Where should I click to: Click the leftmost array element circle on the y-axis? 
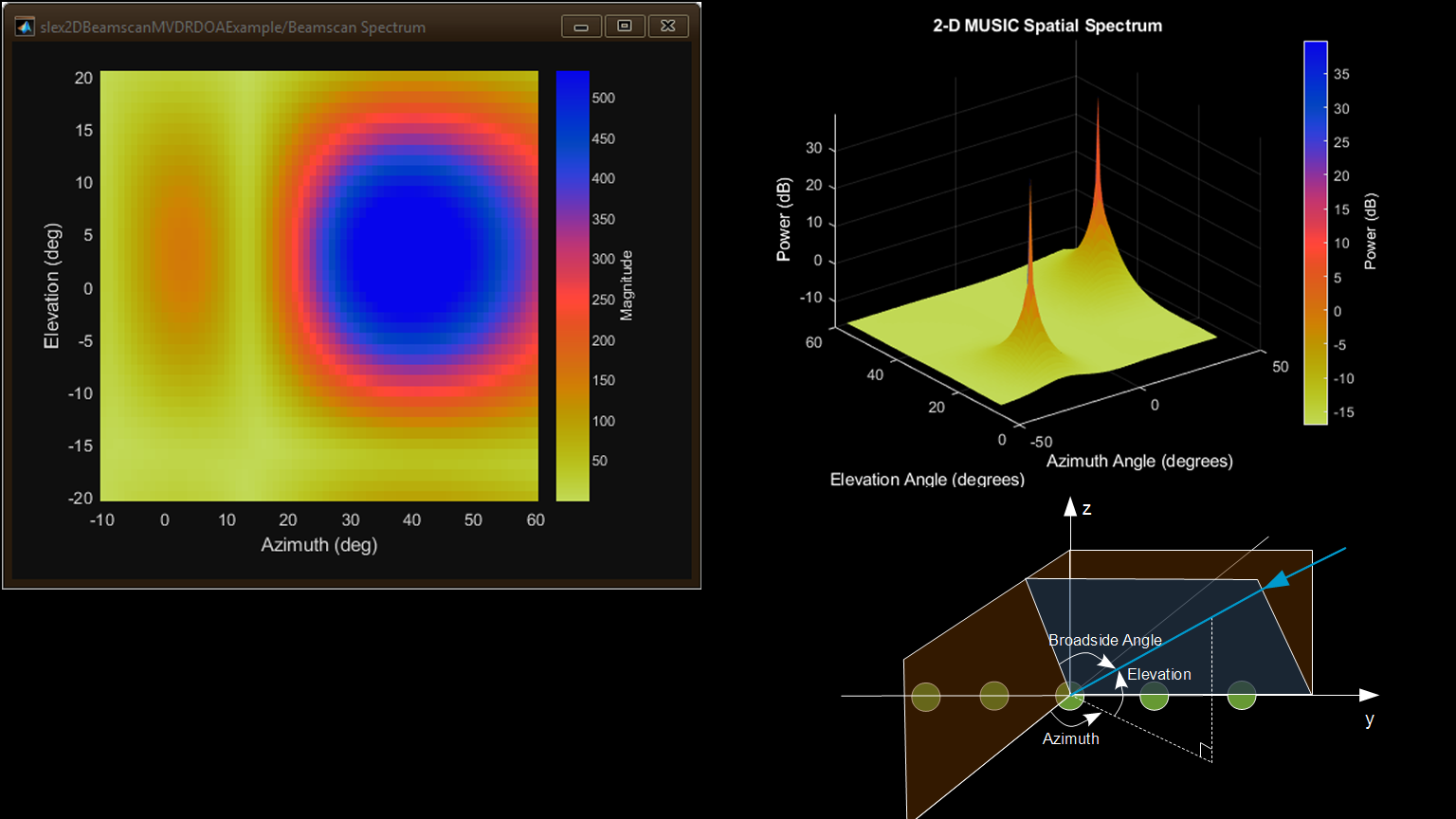point(926,697)
